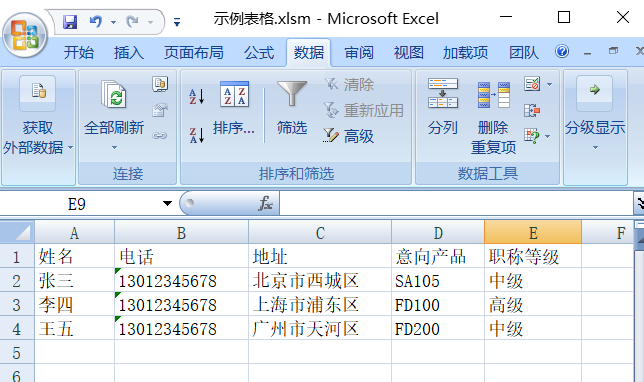Select row 1 header
This screenshot has width=644, height=382.
[x=17, y=257]
